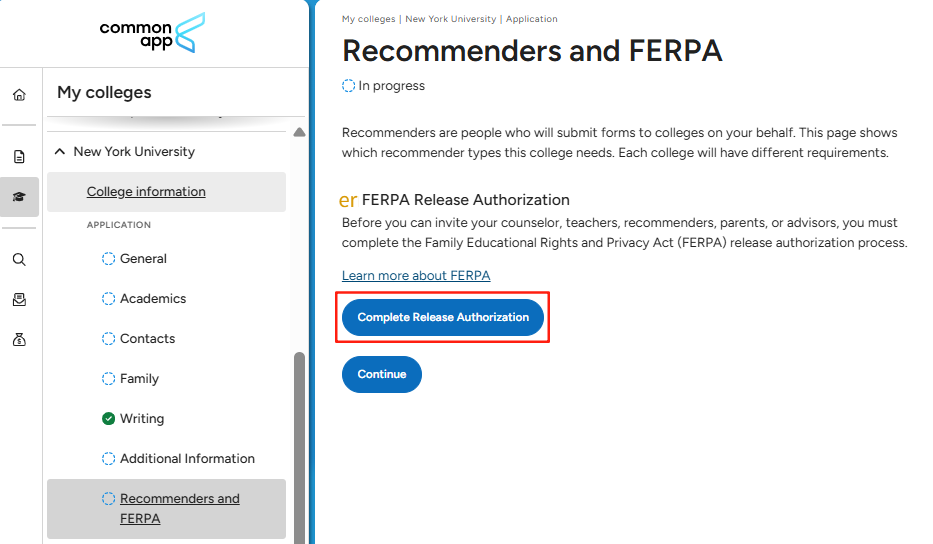
Task: Go to the Family section
Action: (139, 379)
